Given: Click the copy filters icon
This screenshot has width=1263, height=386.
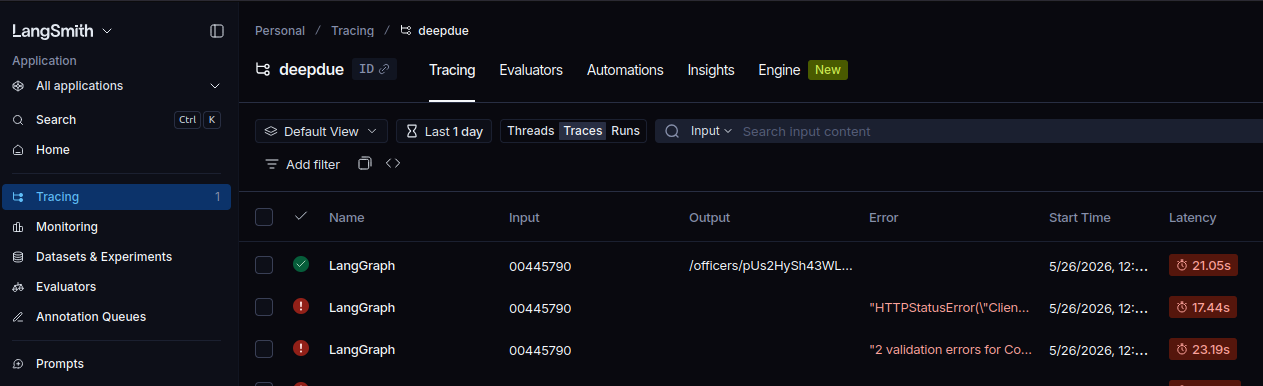Looking at the screenshot, I should (x=365, y=163).
